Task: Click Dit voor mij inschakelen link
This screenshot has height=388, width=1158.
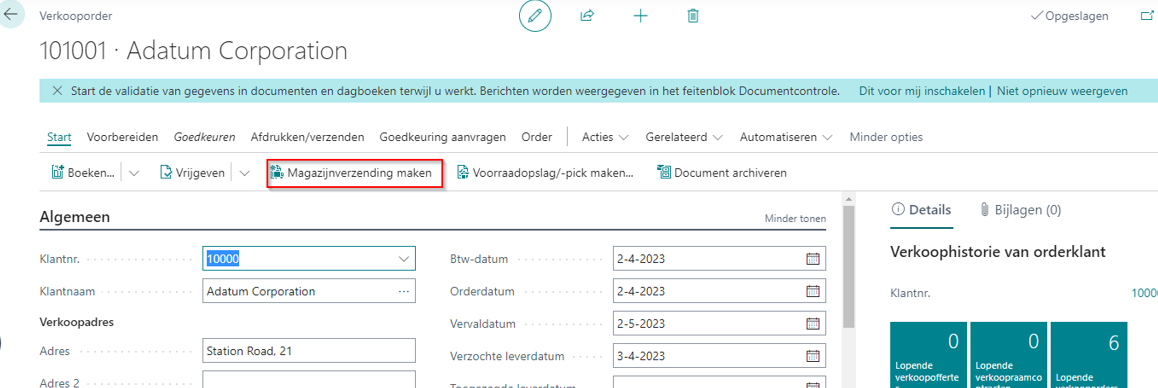Action: click(x=922, y=91)
